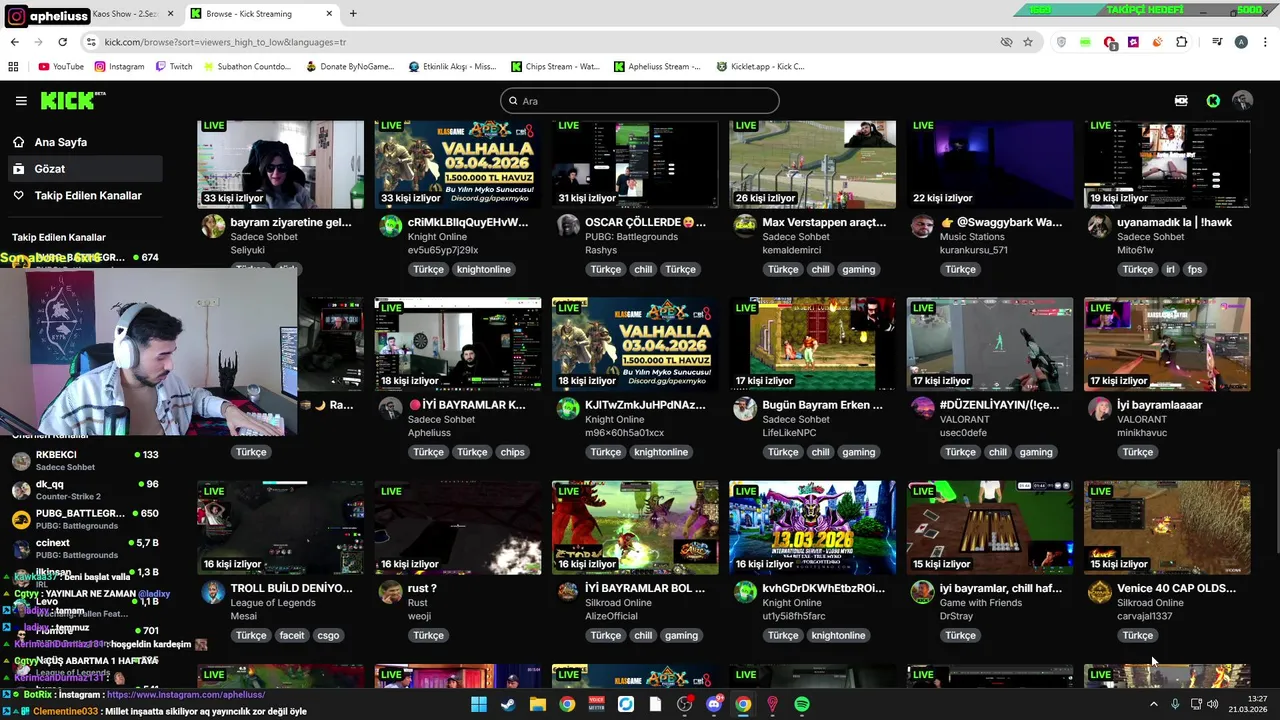Click the csgo tag under Mesai stream

click(328, 635)
